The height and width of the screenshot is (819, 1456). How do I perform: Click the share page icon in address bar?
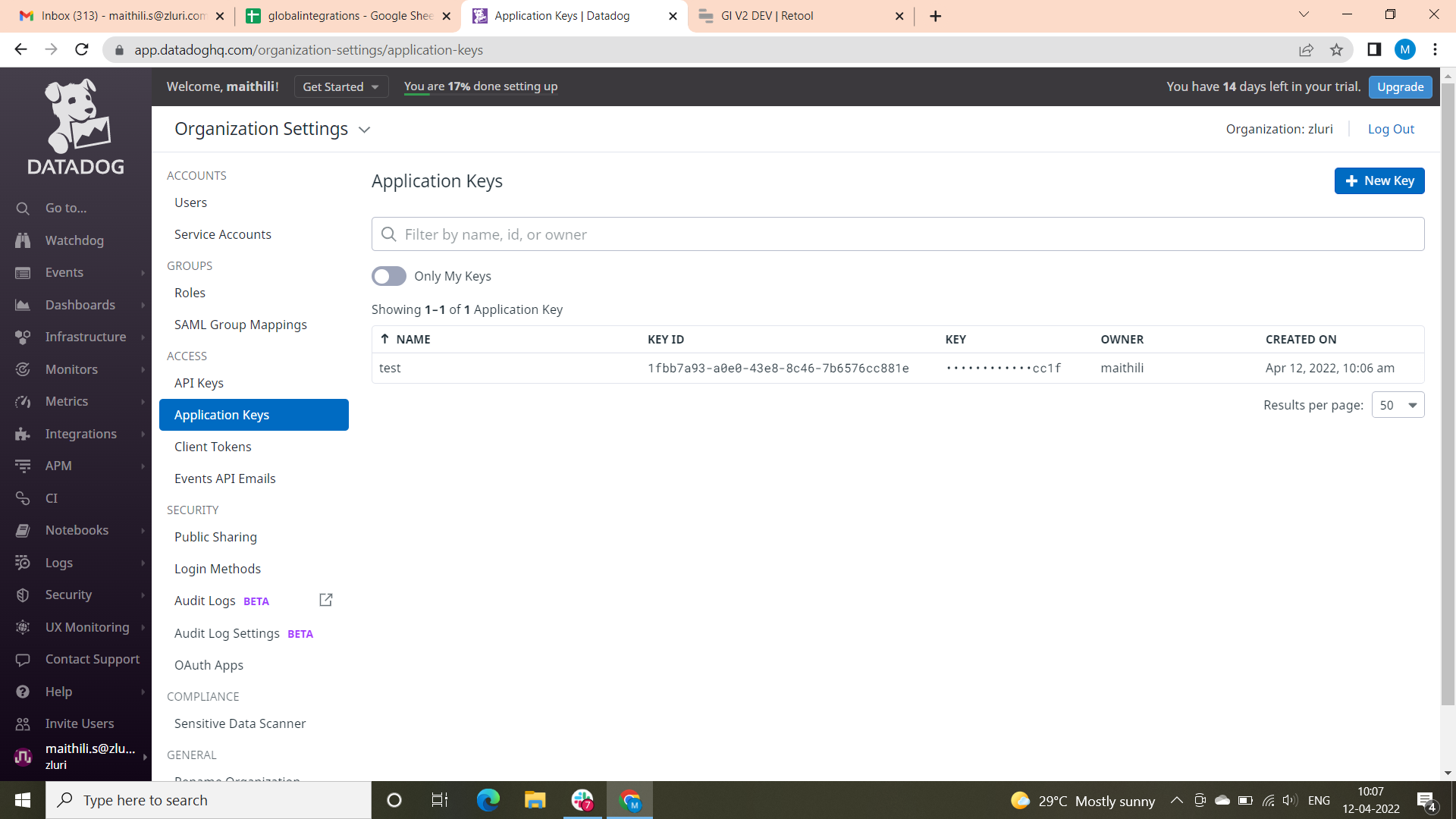(x=1306, y=50)
